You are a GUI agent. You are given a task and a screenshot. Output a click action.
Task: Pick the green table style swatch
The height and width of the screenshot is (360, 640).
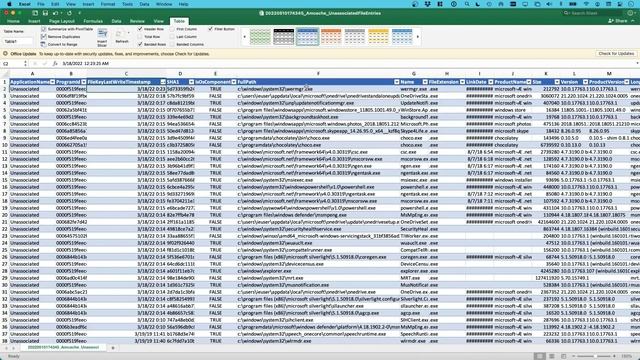coord(260,37)
